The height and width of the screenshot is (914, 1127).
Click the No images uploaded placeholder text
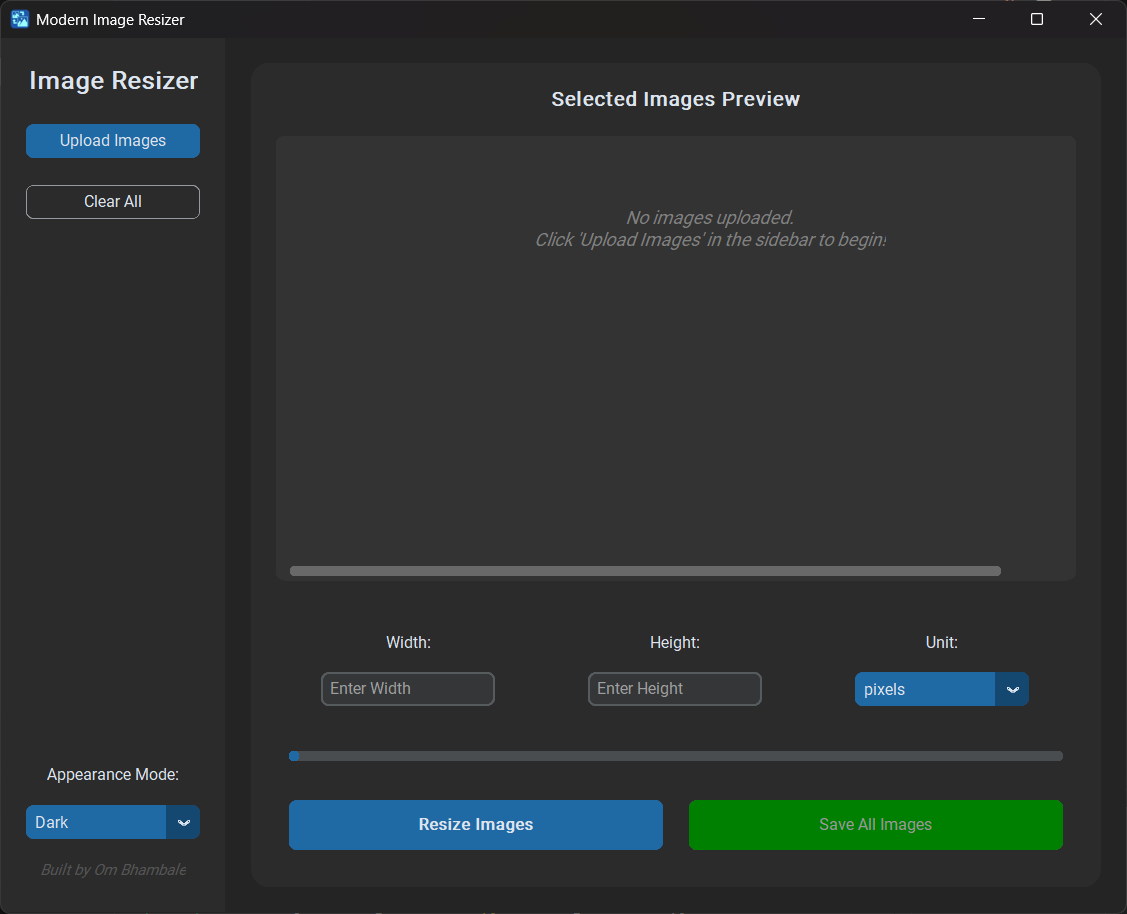tap(709, 228)
